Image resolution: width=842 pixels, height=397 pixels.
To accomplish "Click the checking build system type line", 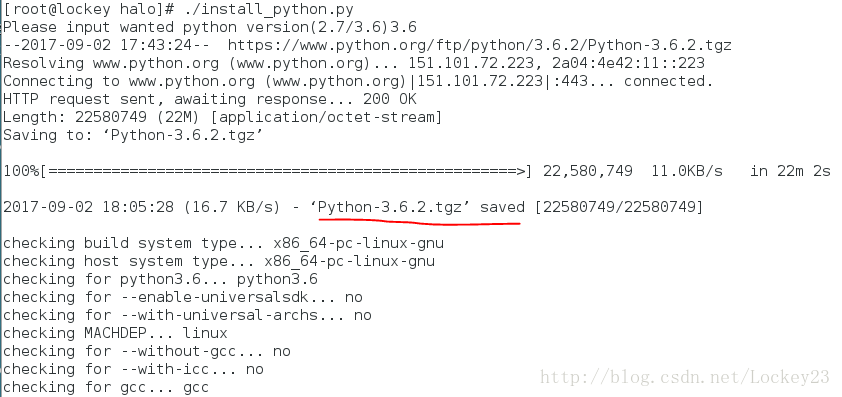I will 223,243.
